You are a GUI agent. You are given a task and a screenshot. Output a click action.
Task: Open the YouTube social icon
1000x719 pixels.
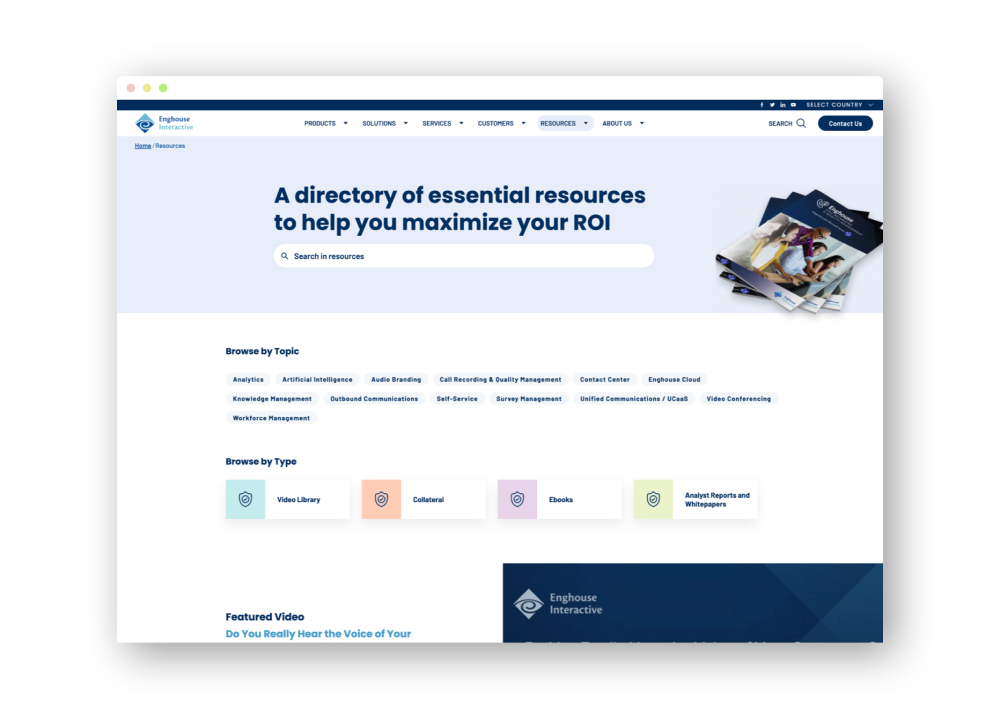tap(794, 105)
